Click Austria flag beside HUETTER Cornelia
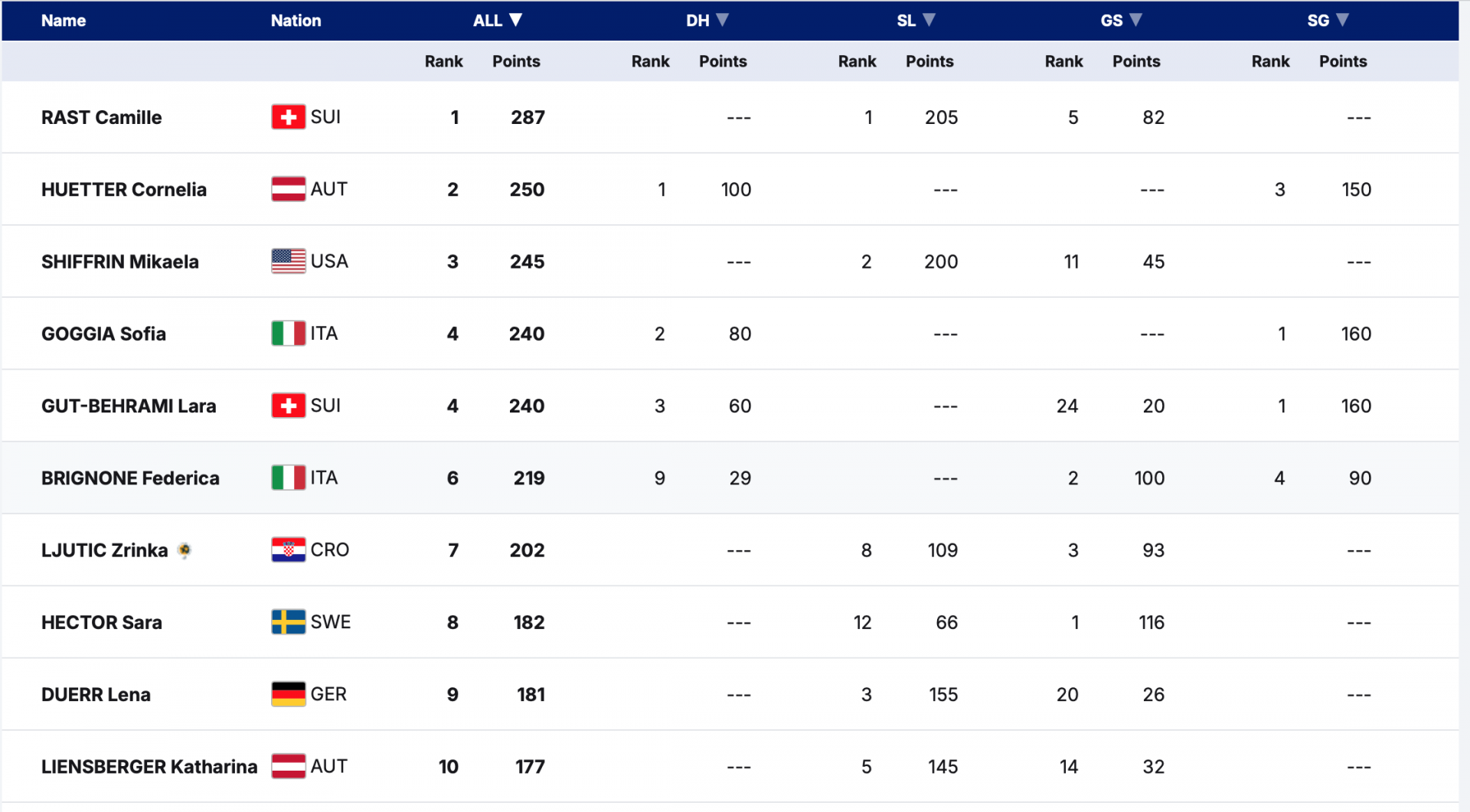1470x812 pixels. coord(288,189)
